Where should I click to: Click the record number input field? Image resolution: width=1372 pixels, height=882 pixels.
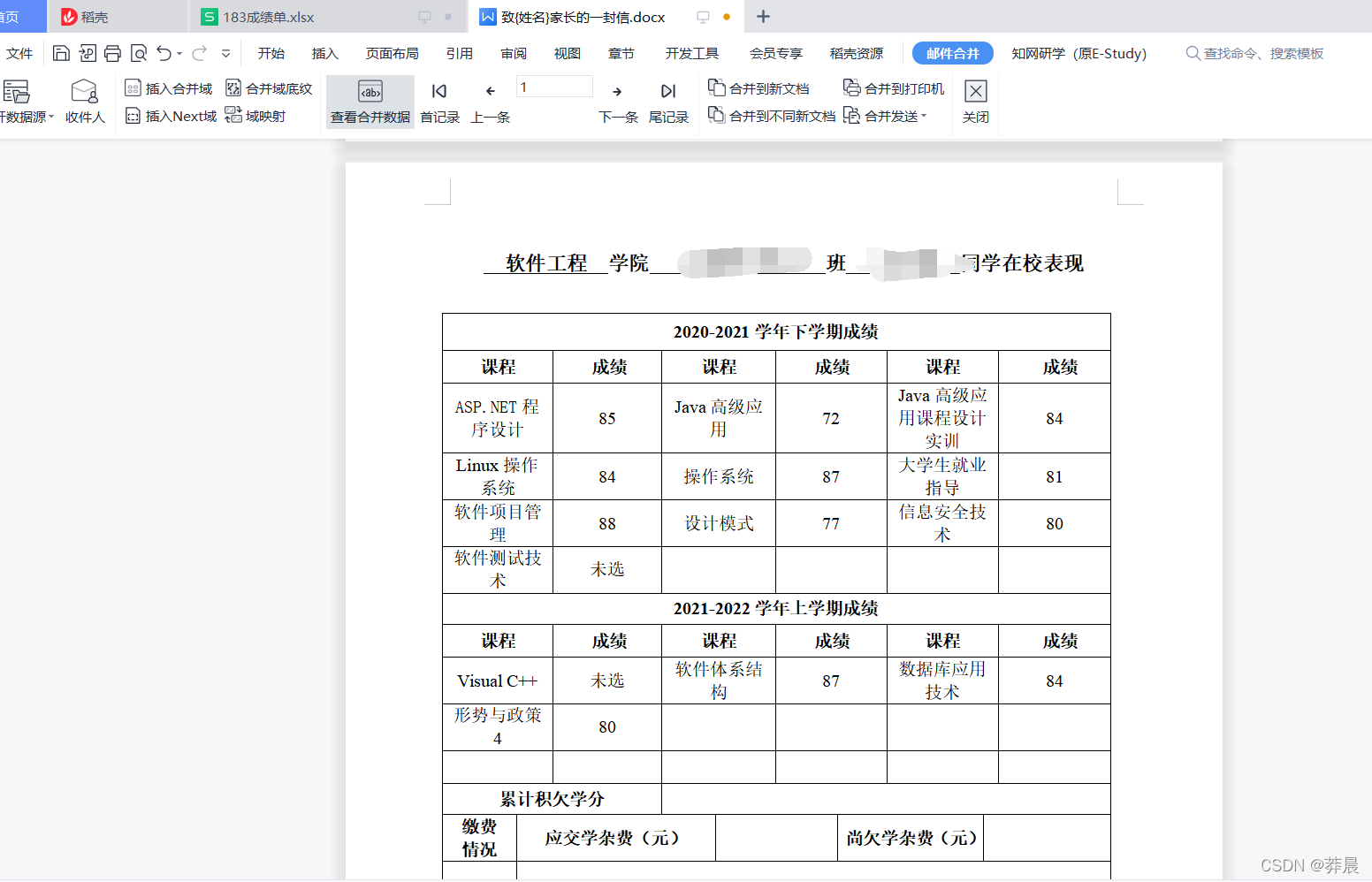pos(553,87)
